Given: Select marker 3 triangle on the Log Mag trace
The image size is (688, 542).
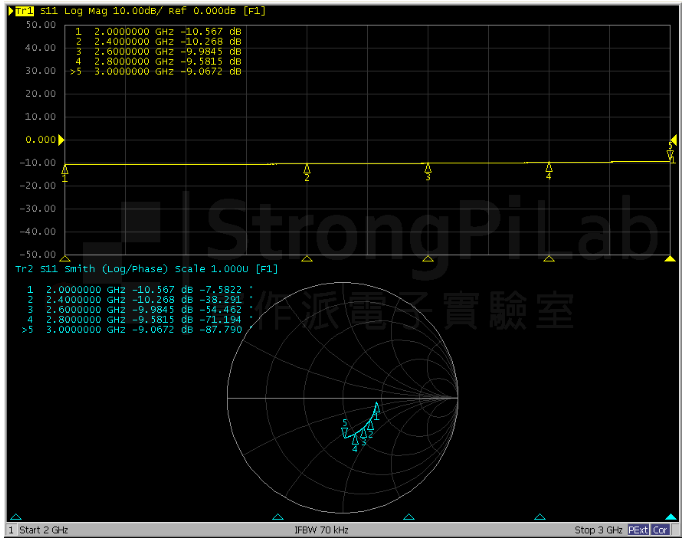Looking at the screenshot, I should [428, 169].
